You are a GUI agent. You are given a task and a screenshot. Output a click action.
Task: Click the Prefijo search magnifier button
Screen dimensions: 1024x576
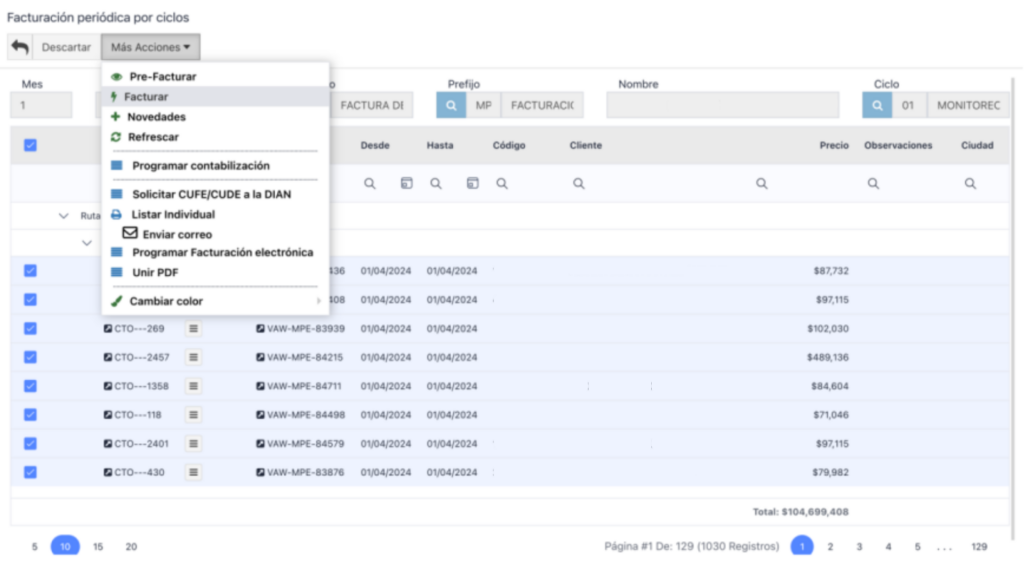(x=451, y=105)
